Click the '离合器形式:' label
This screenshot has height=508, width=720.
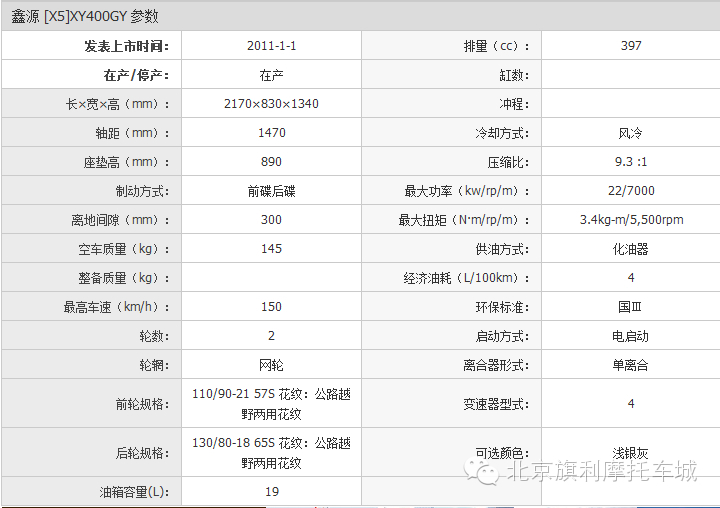[x=496, y=365]
